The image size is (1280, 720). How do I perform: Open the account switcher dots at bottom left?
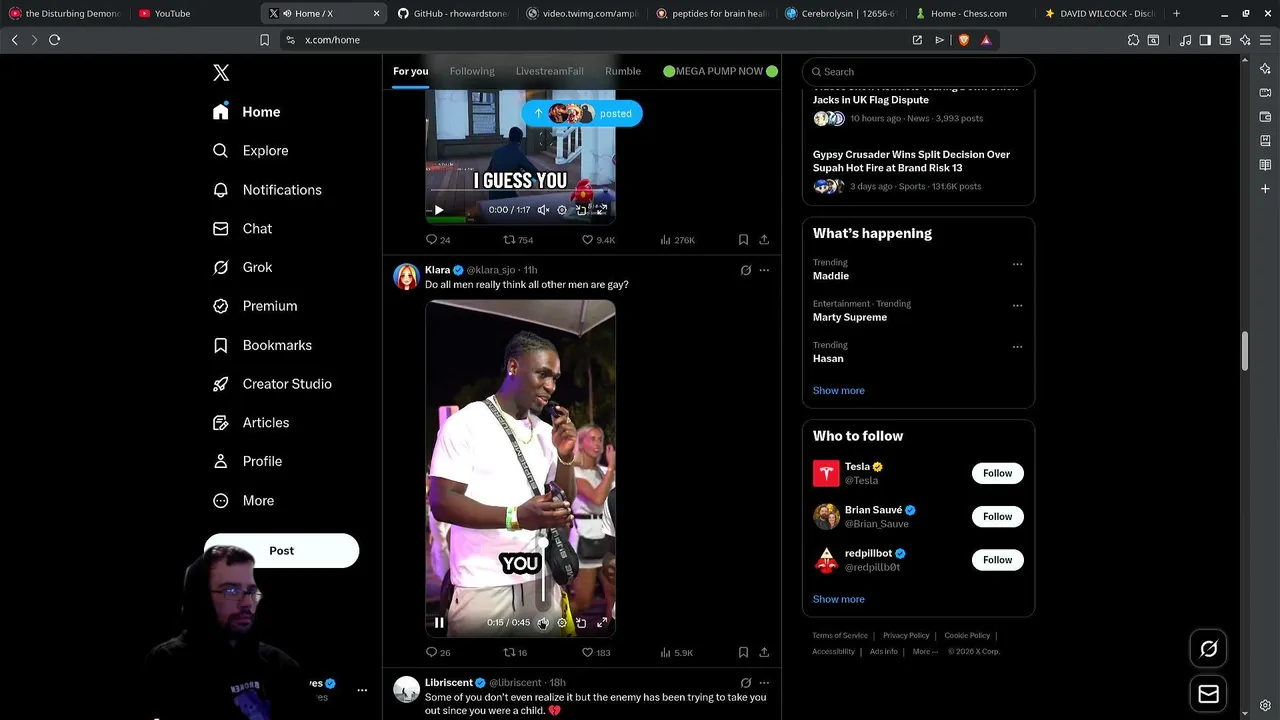coord(362,690)
